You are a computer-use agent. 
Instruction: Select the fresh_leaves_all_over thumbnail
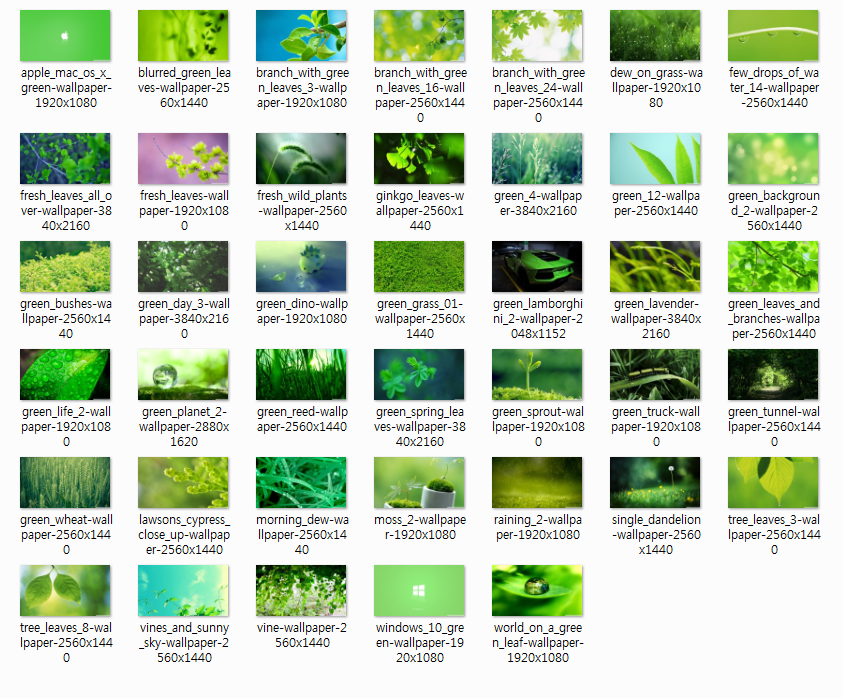click(65, 158)
